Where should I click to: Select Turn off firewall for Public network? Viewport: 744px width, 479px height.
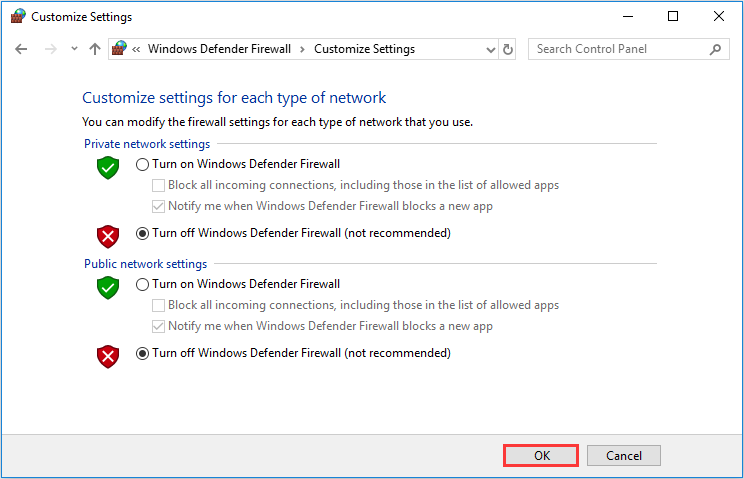click(142, 353)
